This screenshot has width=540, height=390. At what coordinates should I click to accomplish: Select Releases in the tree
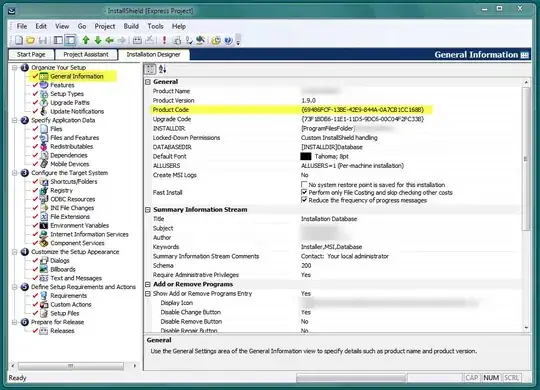[x=62, y=331]
